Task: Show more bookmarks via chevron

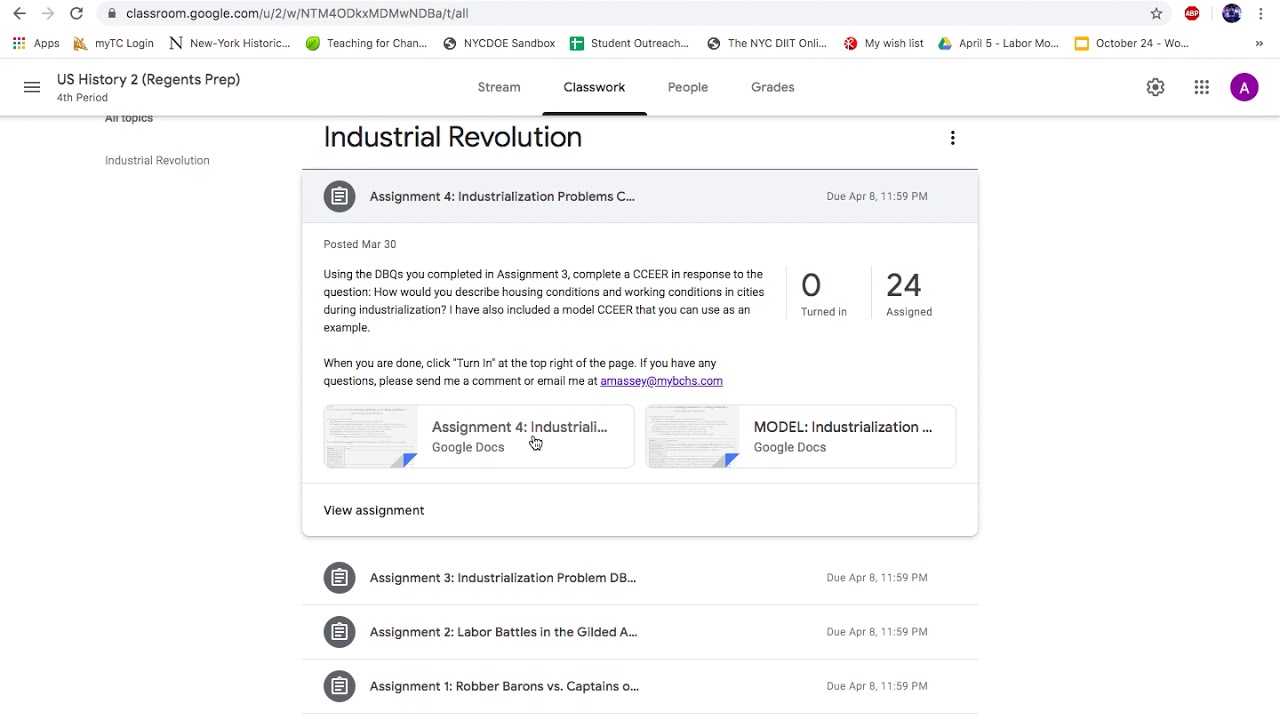Action: [1259, 43]
